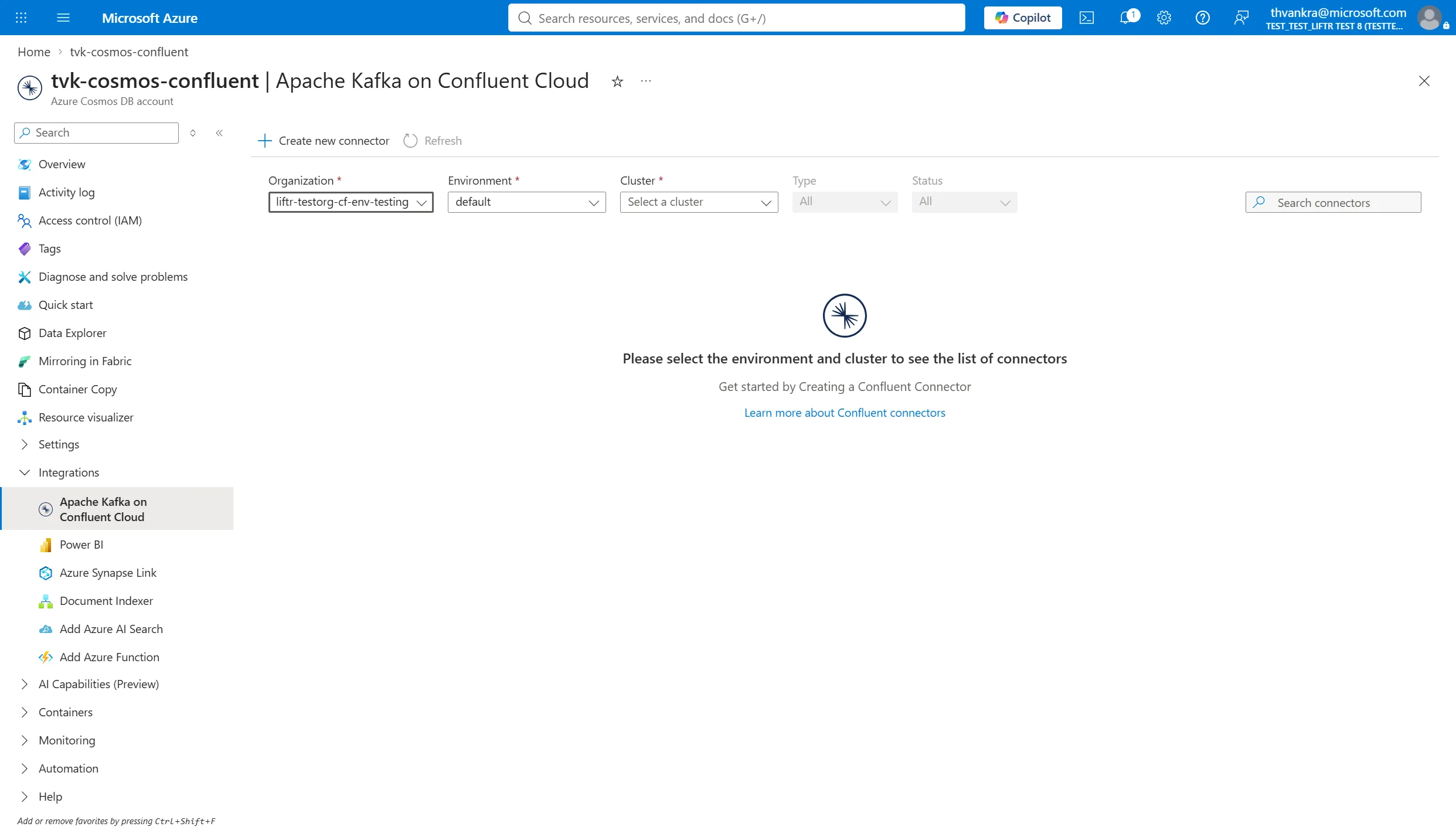1456x830 pixels.
Task: Focus the sidebar Search field
Action: (96, 133)
